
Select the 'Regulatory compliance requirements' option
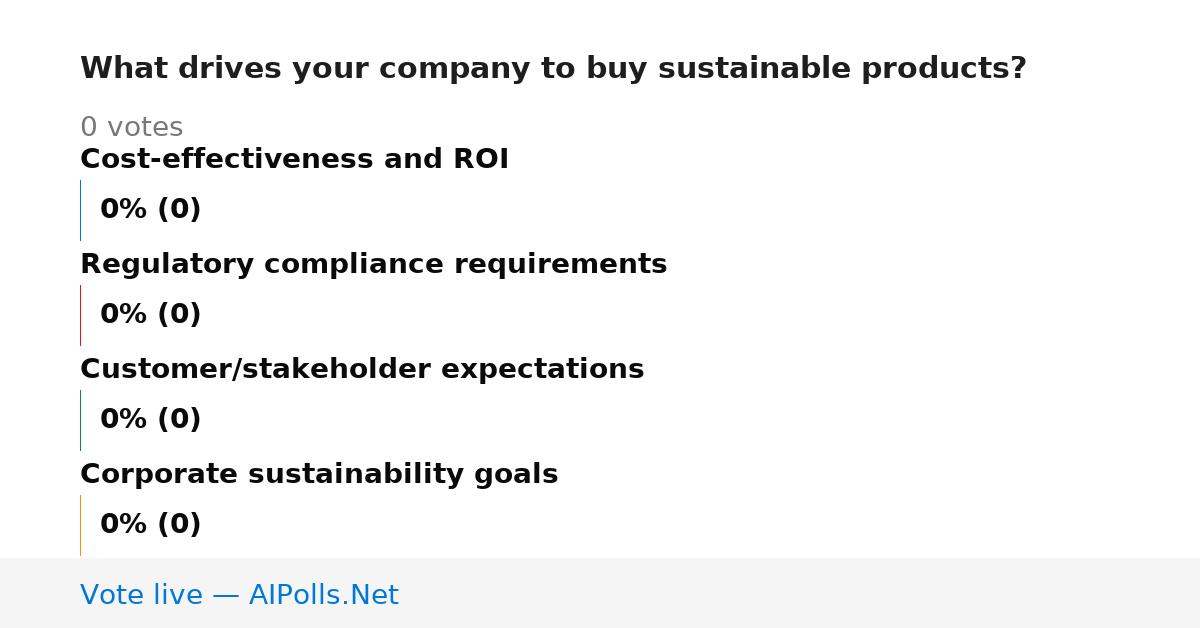[373, 264]
